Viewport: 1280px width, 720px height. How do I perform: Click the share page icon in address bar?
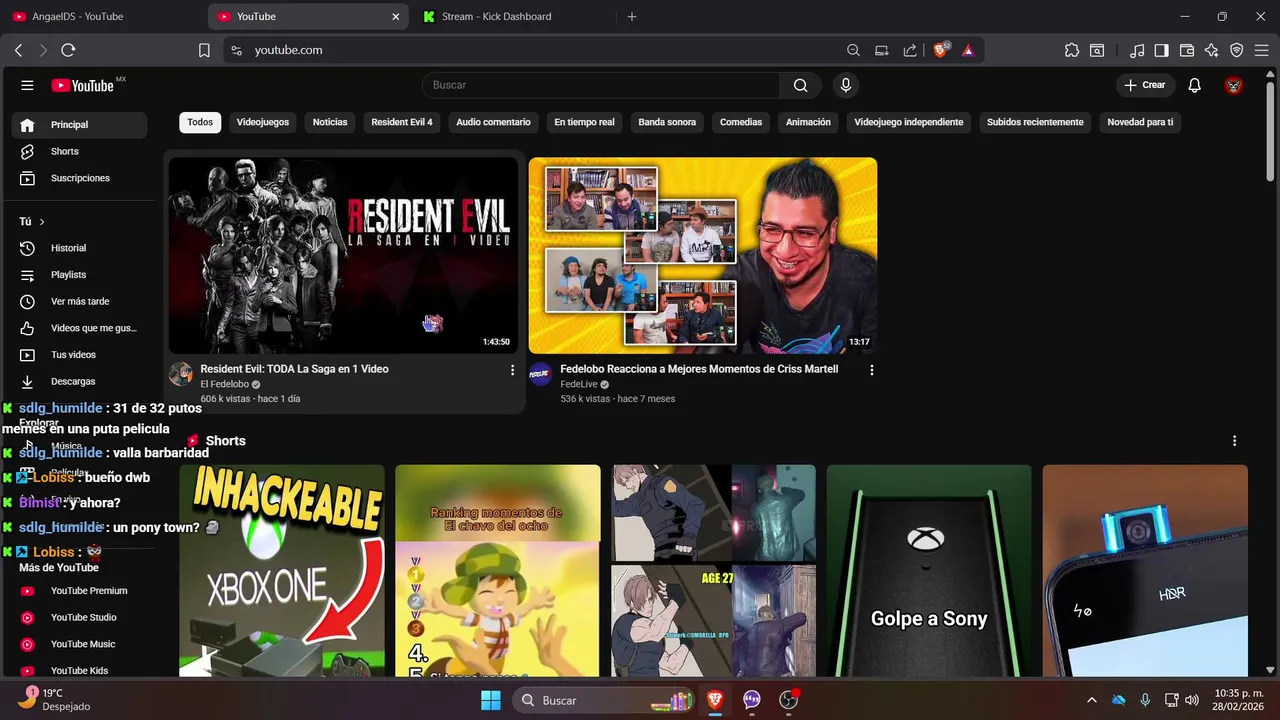point(910,50)
